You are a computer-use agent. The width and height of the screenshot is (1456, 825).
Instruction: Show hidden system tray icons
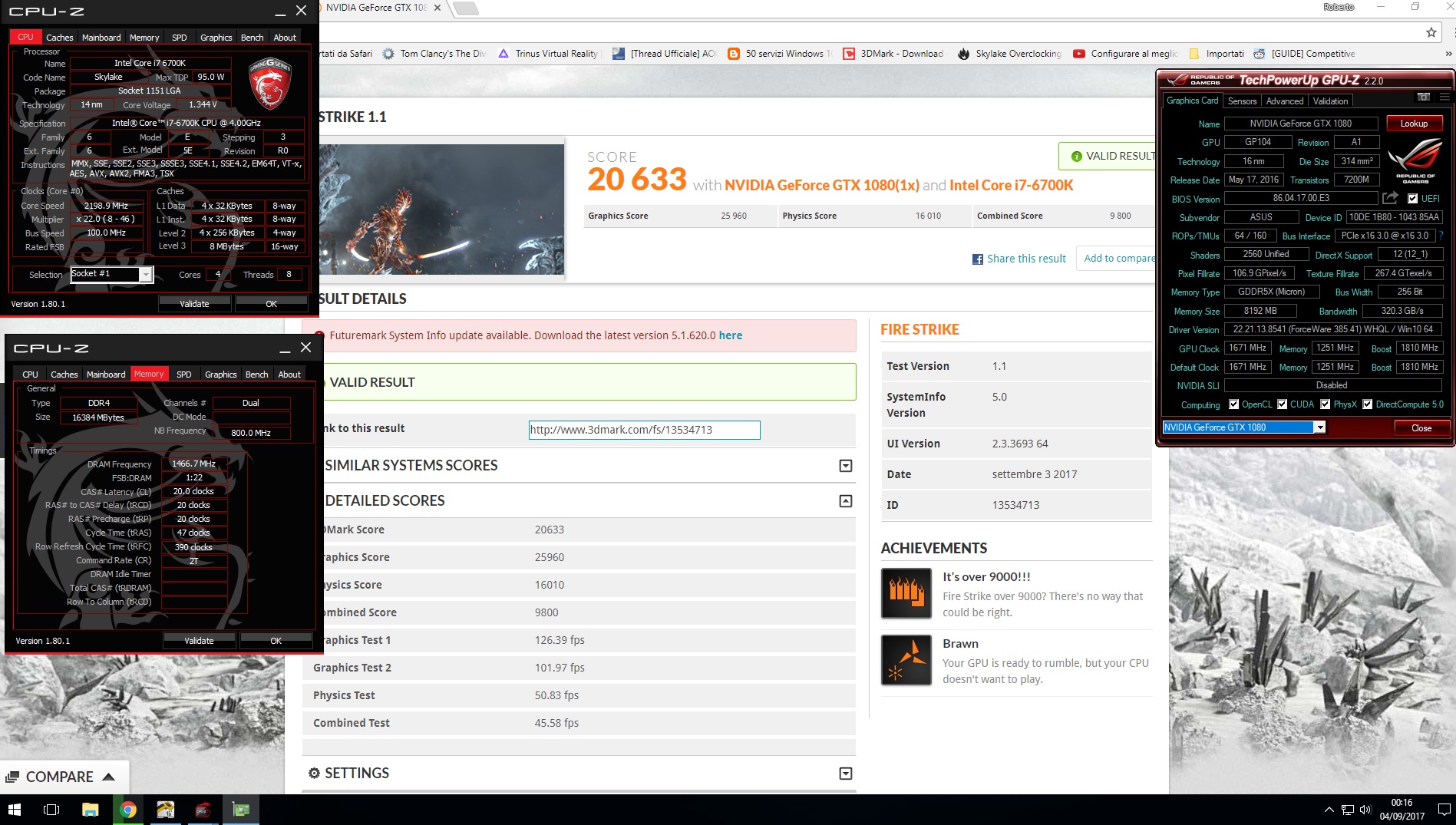tap(1329, 810)
